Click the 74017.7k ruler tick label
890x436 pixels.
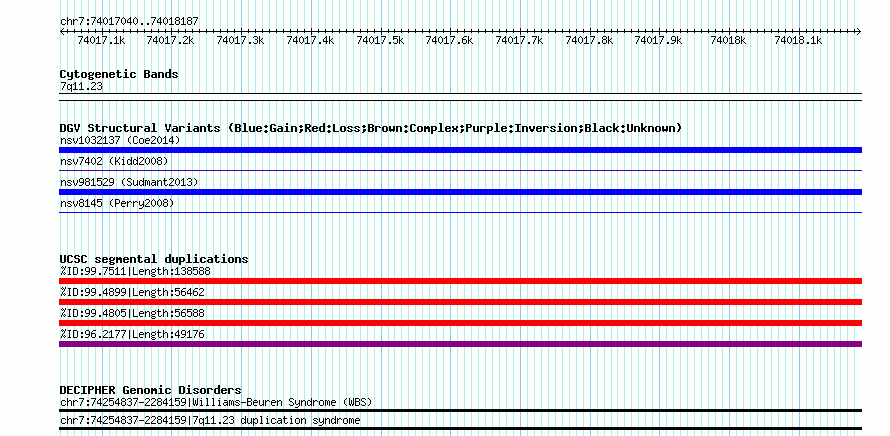coord(519,40)
